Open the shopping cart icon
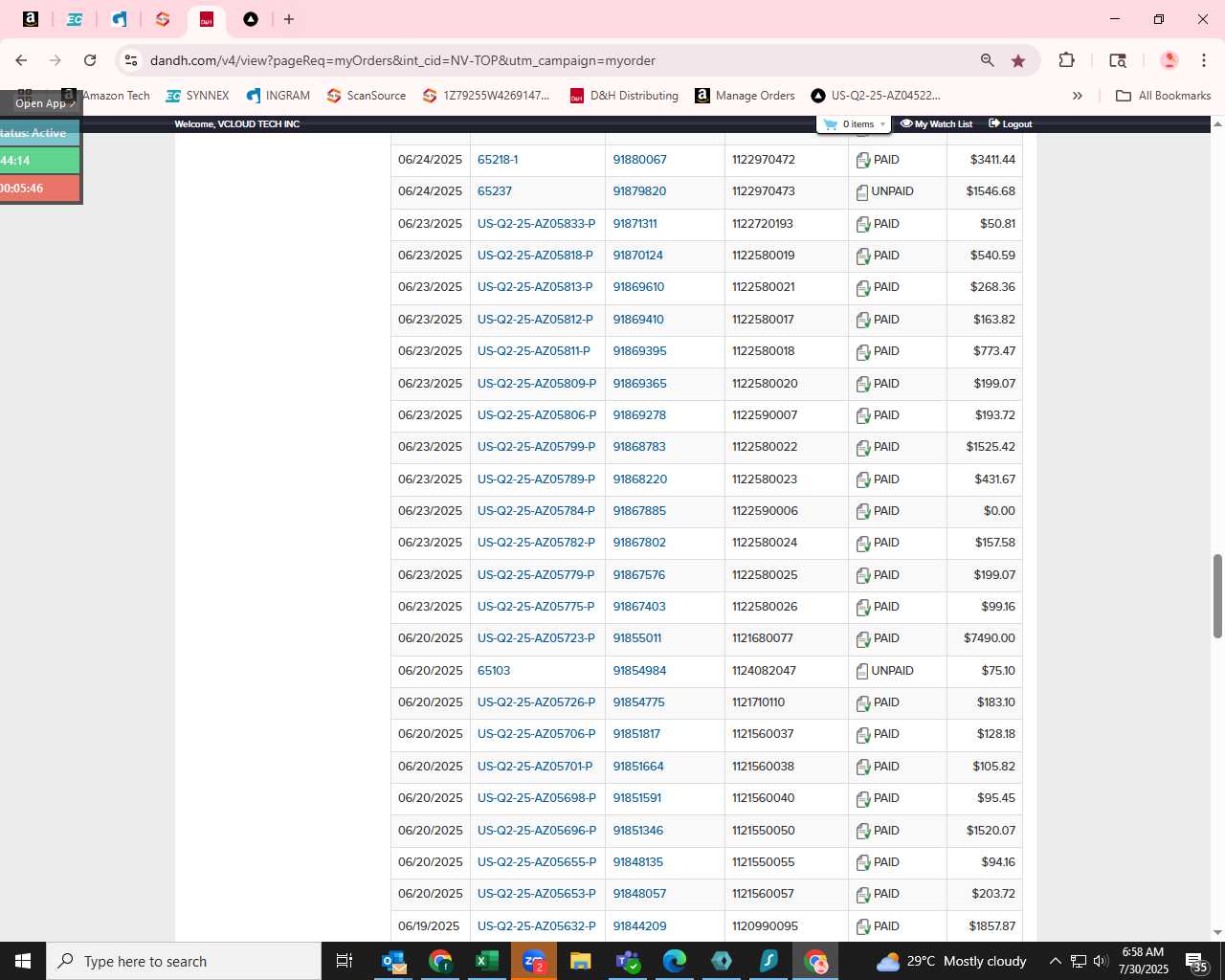The image size is (1225, 980). [x=830, y=124]
